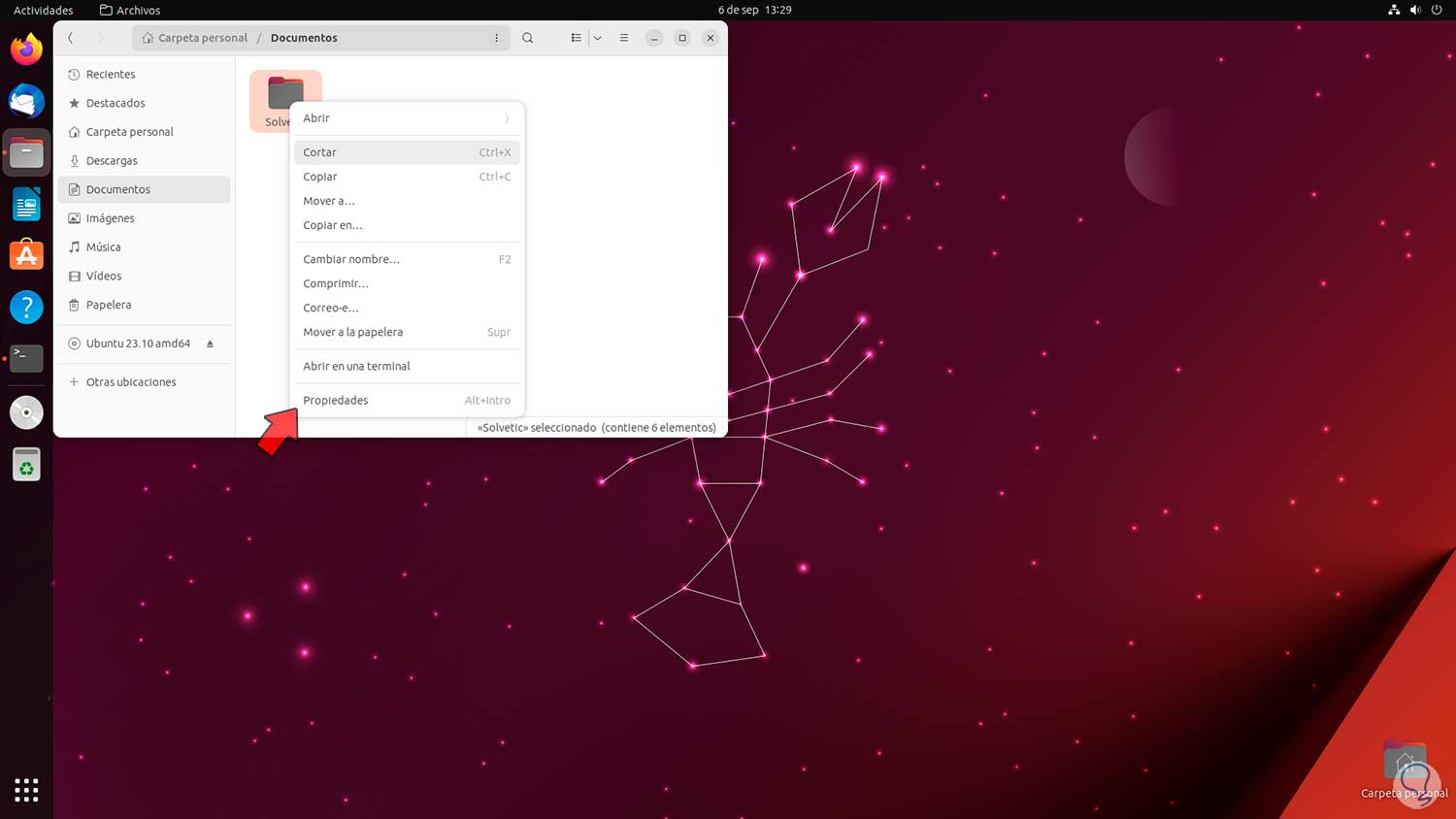Viewport: 1456px width, 819px height.
Task: Eject the Ubuntu 23.10 amd64 drive
Action: click(210, 344)
